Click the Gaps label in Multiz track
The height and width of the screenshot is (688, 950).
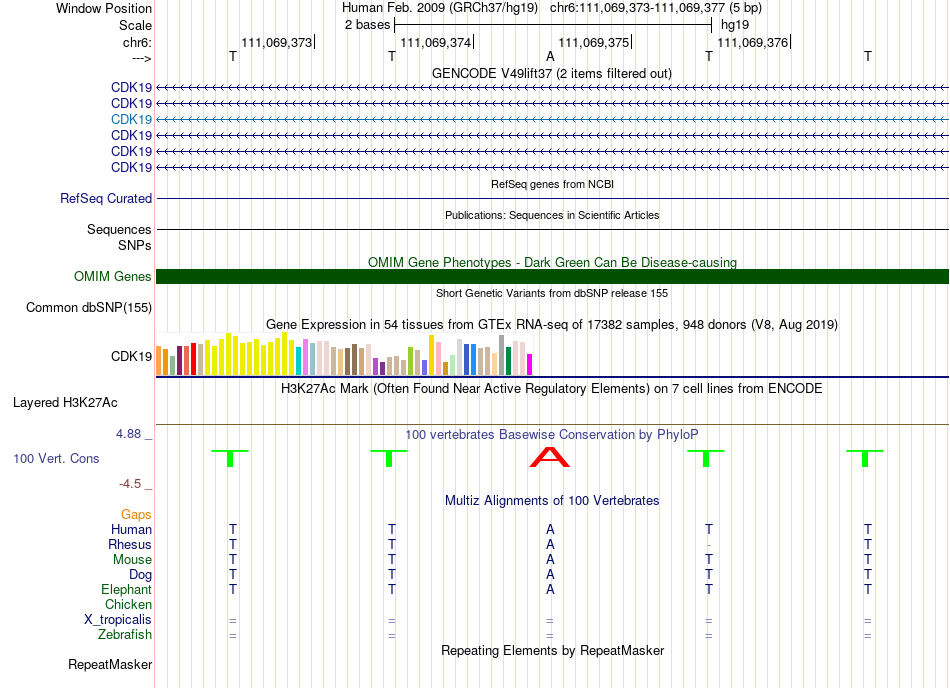point(136,514)
